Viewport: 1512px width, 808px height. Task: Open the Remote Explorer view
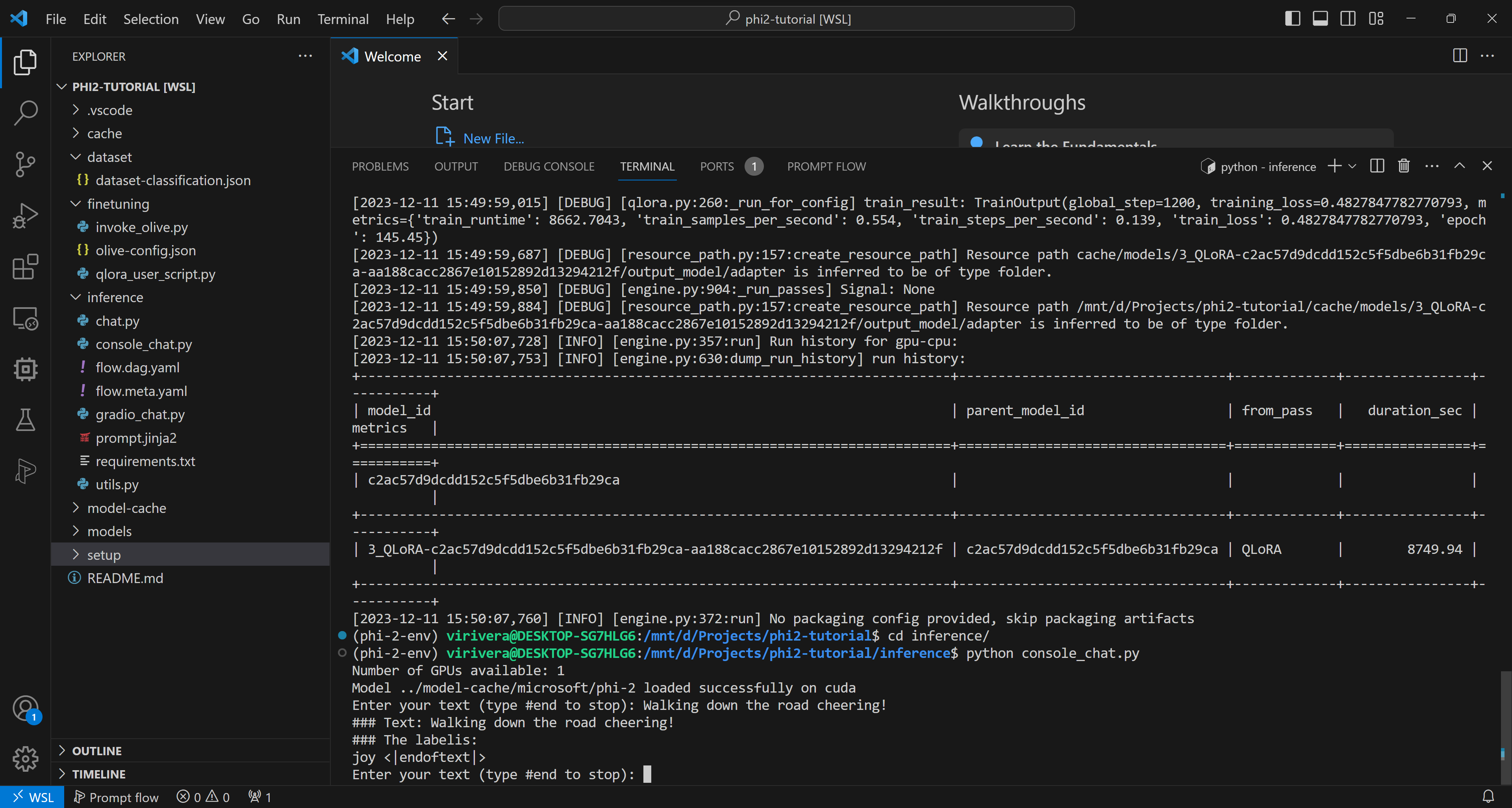pyautogui.click(x=25, y=318)
